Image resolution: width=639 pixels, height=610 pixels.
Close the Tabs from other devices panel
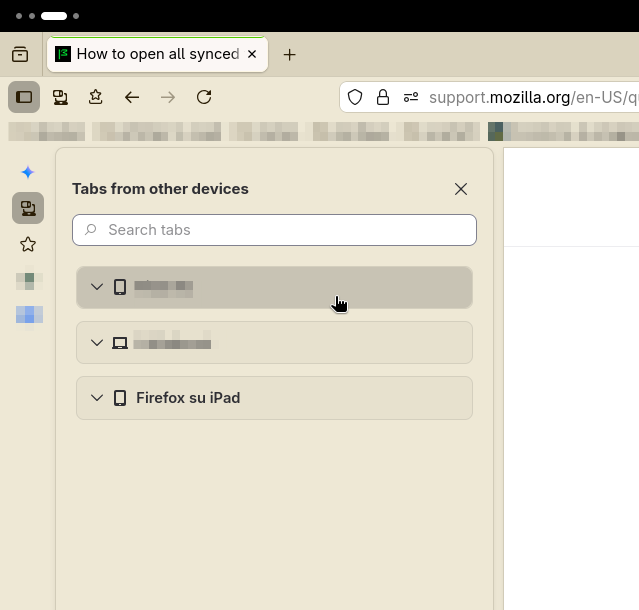(x=461, y=189)
